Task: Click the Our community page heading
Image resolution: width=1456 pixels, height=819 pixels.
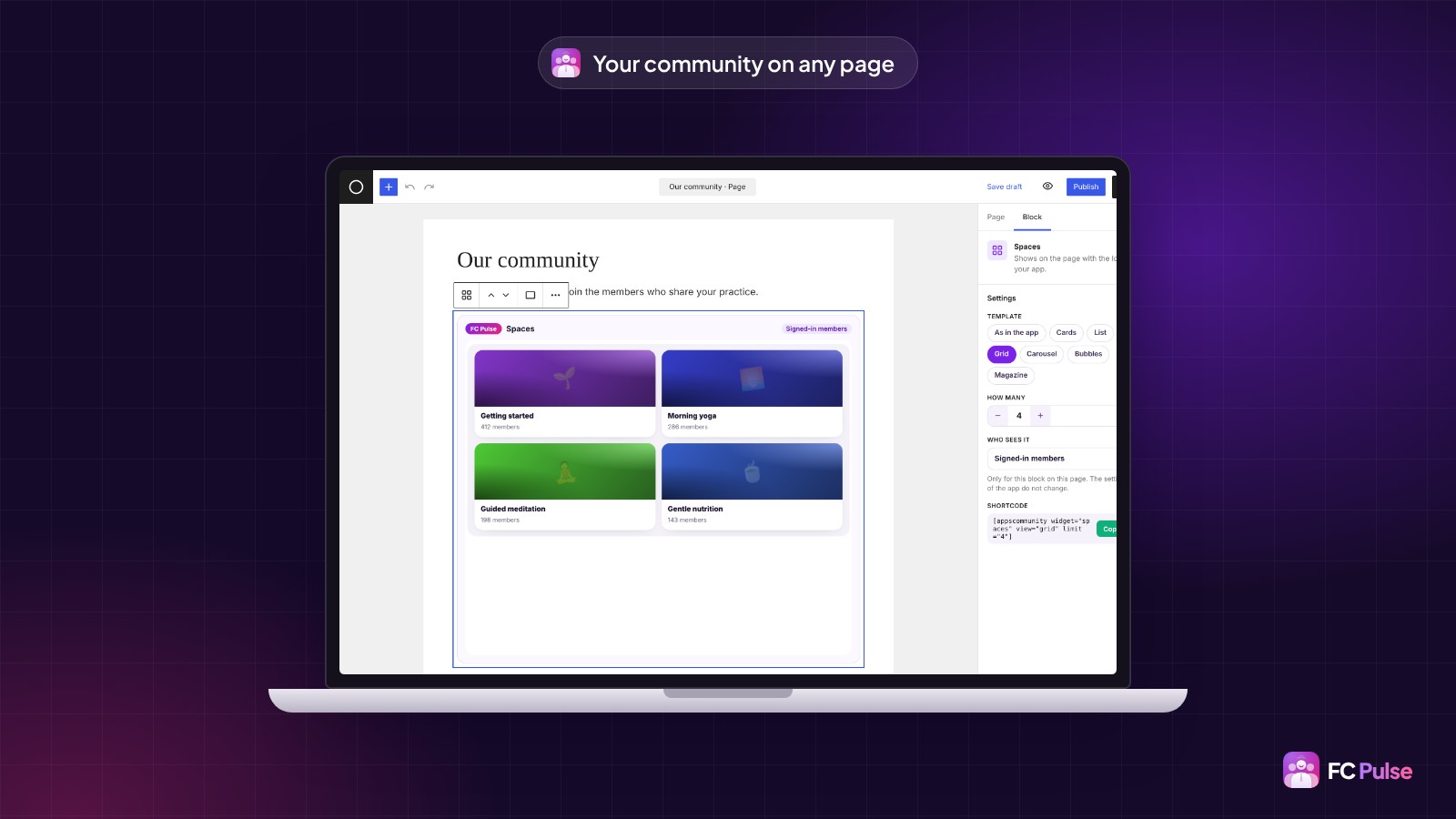Action: coord(528,260)
